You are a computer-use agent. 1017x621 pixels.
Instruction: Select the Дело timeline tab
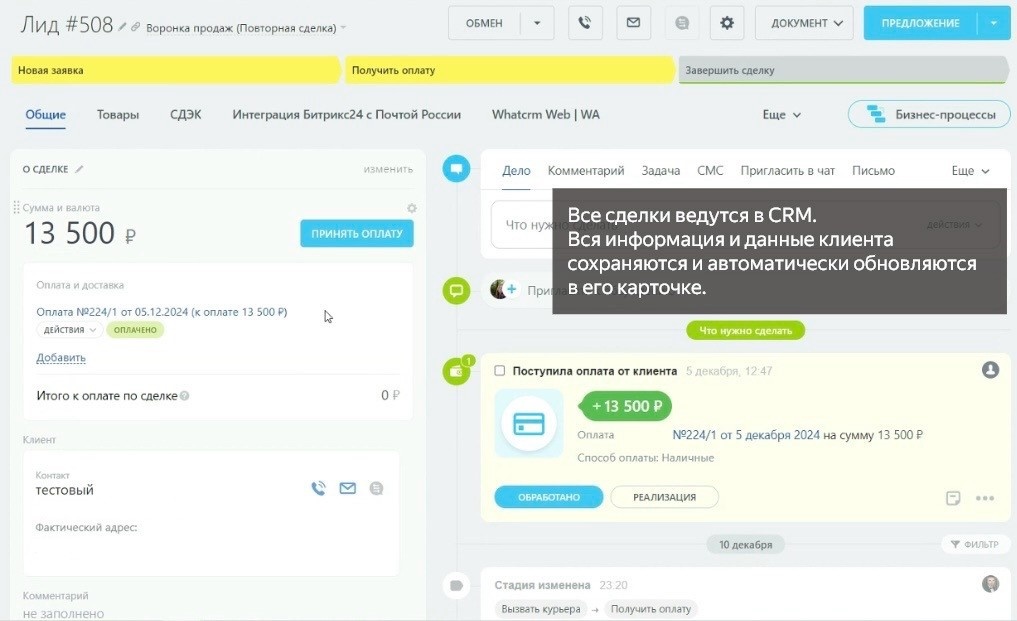(516, 171)
